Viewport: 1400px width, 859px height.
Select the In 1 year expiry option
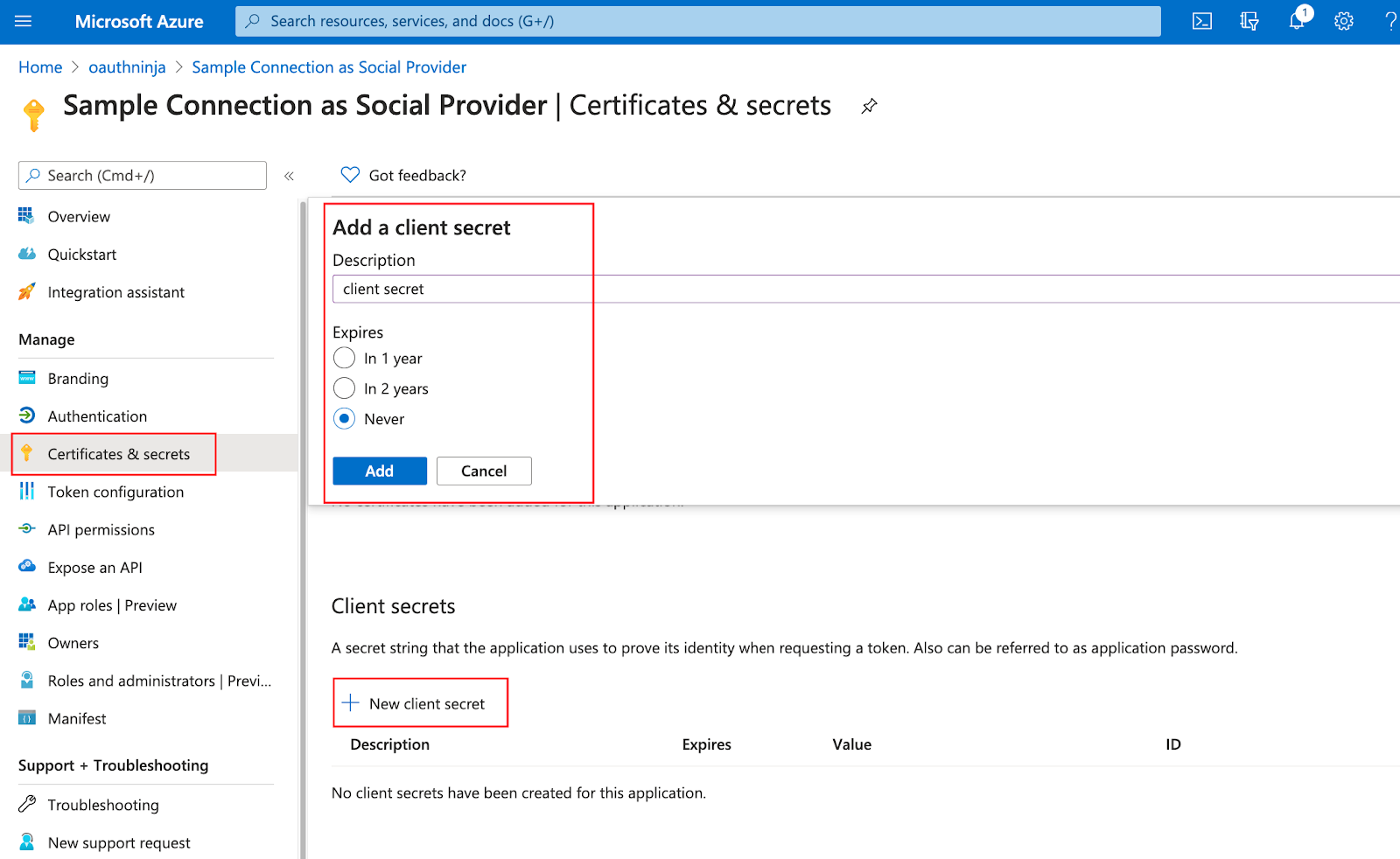pos(344,358)
